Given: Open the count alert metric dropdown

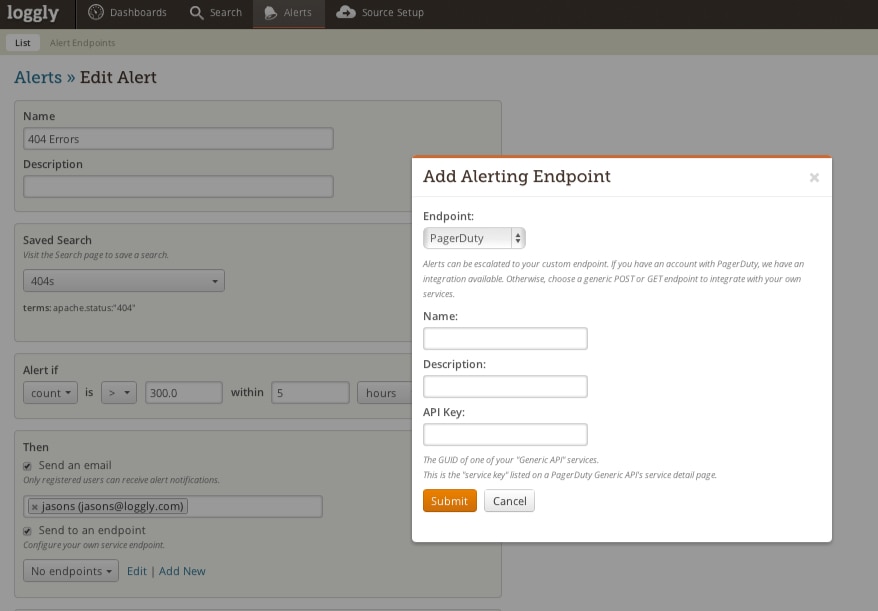Looking at the screenshot, I should (x=50, y=393).
